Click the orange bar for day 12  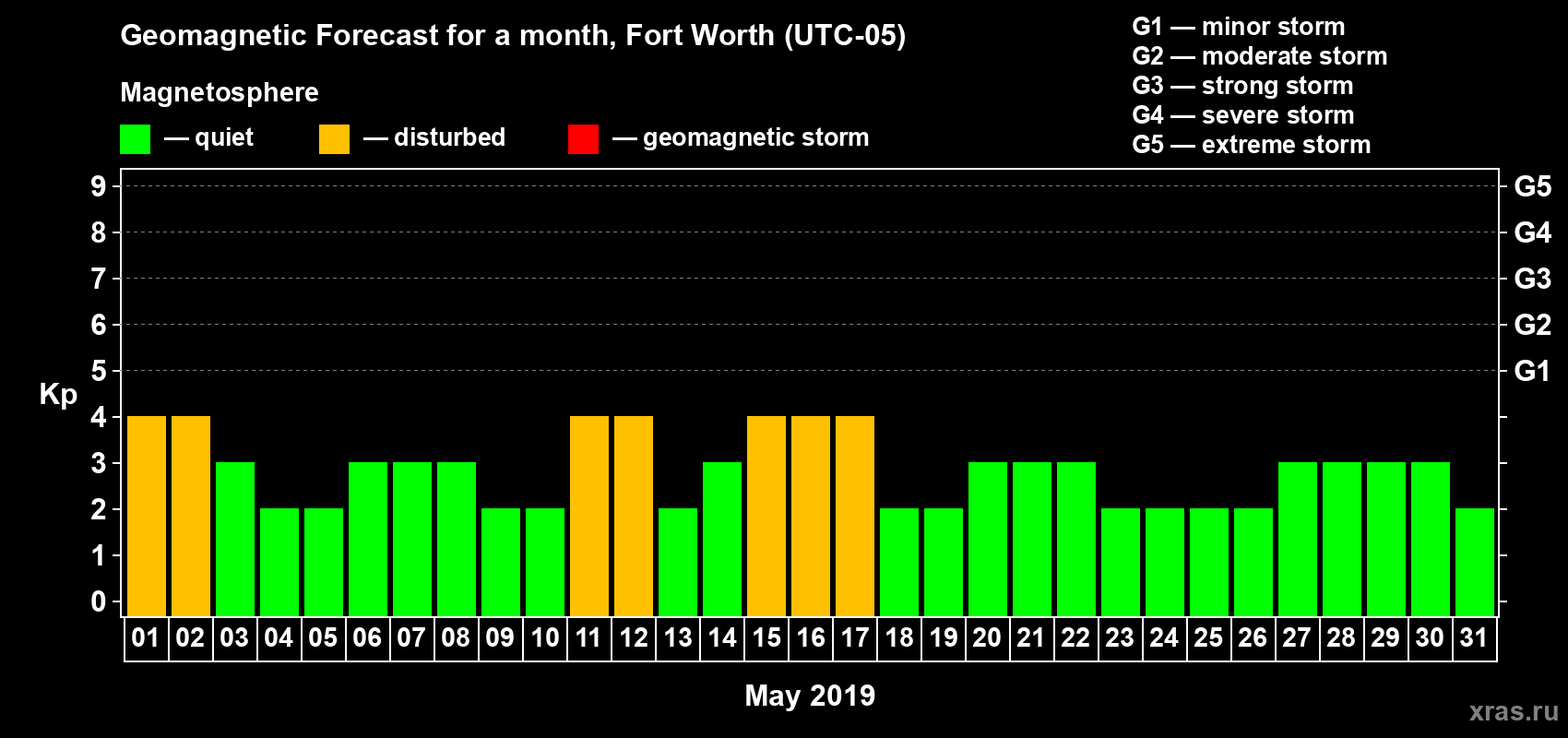[x=634, y=516]
